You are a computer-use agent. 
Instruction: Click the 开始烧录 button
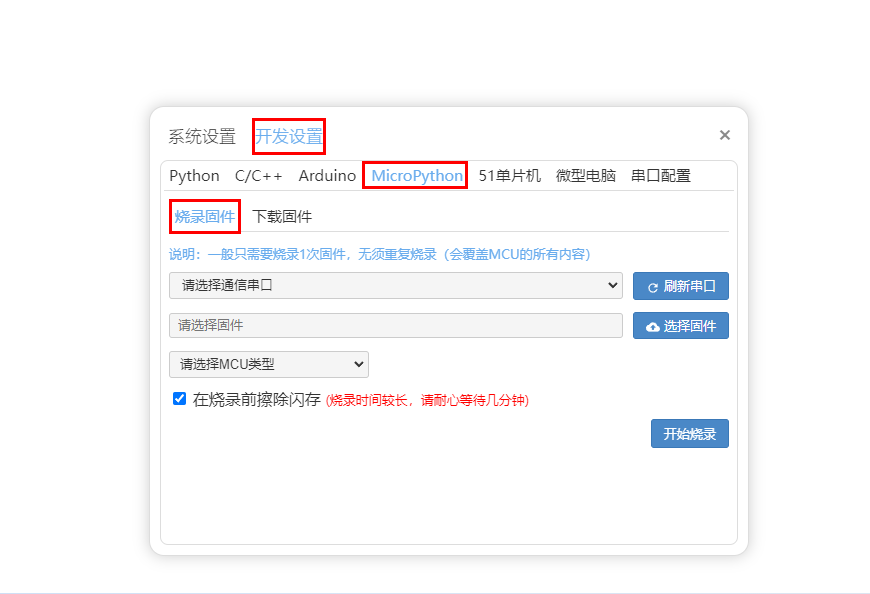point(690,434)
